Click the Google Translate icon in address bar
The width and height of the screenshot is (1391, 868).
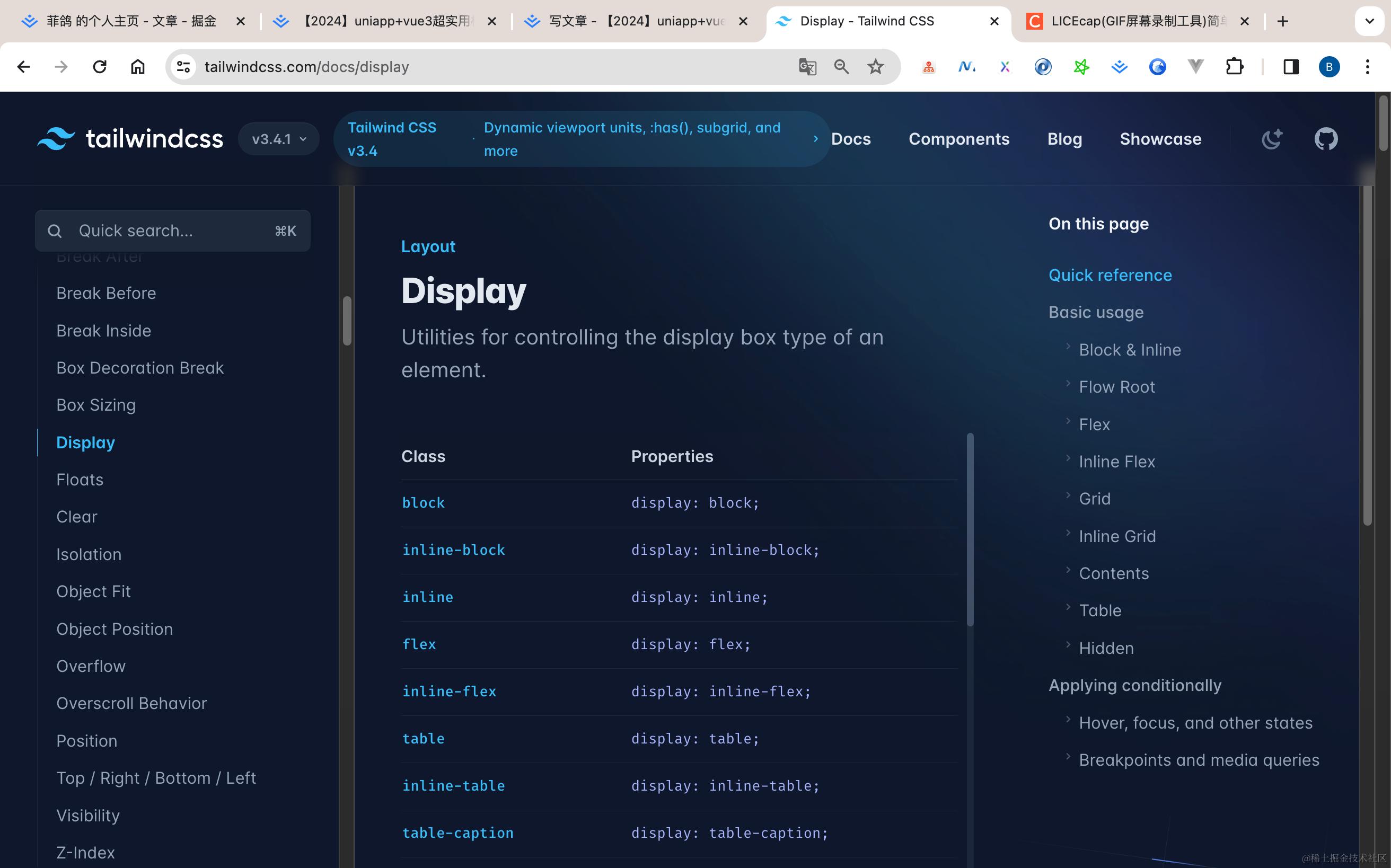click(807, 67)
